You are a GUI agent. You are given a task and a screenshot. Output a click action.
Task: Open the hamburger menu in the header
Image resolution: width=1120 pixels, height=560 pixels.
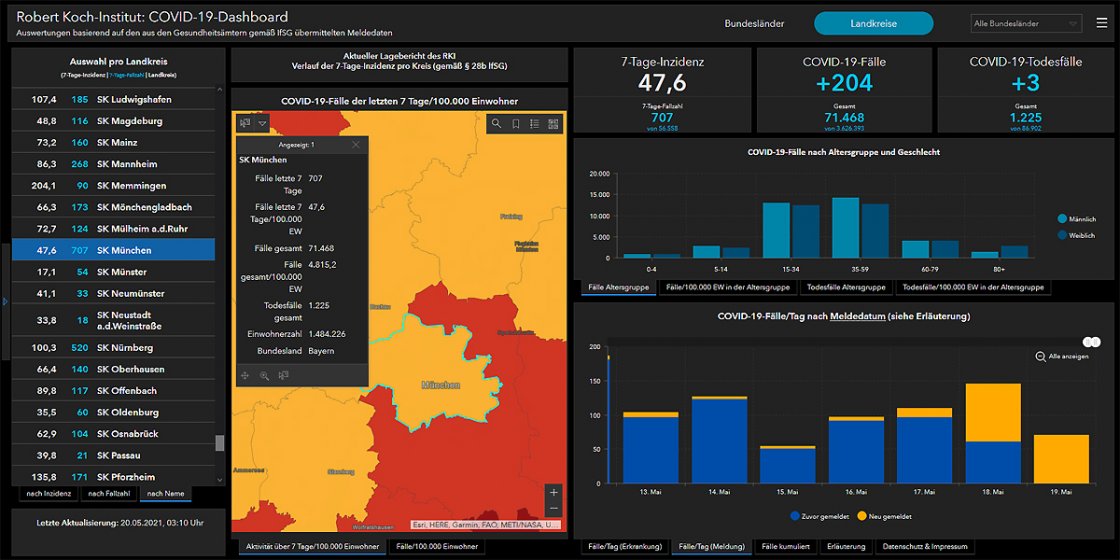coord(1100,23)
